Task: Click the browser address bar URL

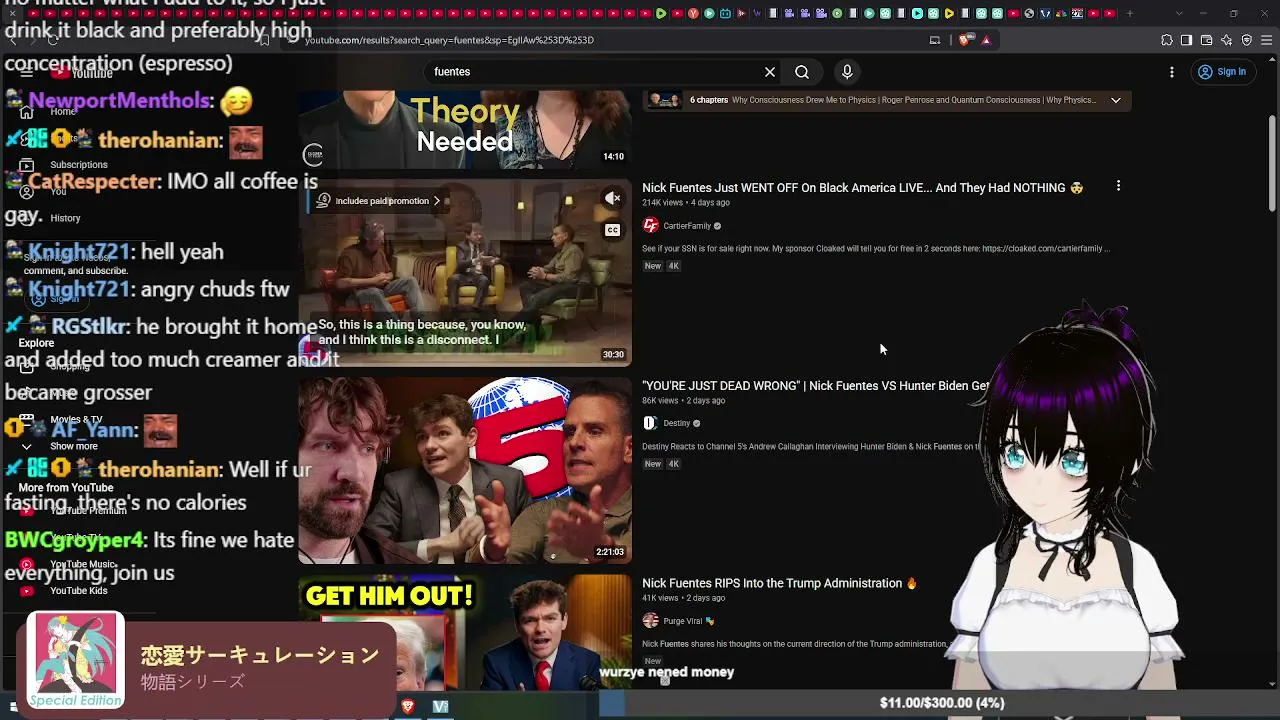Action: point(449,40)
